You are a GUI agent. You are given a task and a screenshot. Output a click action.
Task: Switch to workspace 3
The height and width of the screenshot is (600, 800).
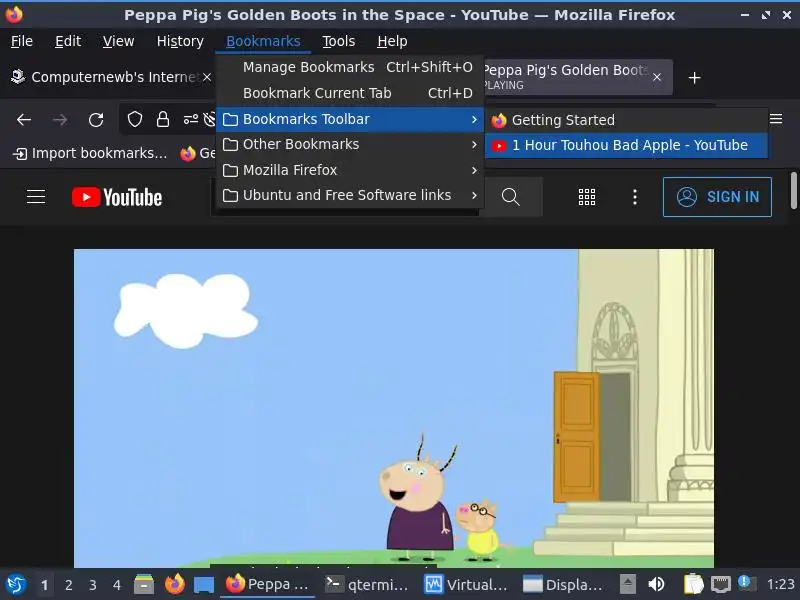[x=92, y=585]
